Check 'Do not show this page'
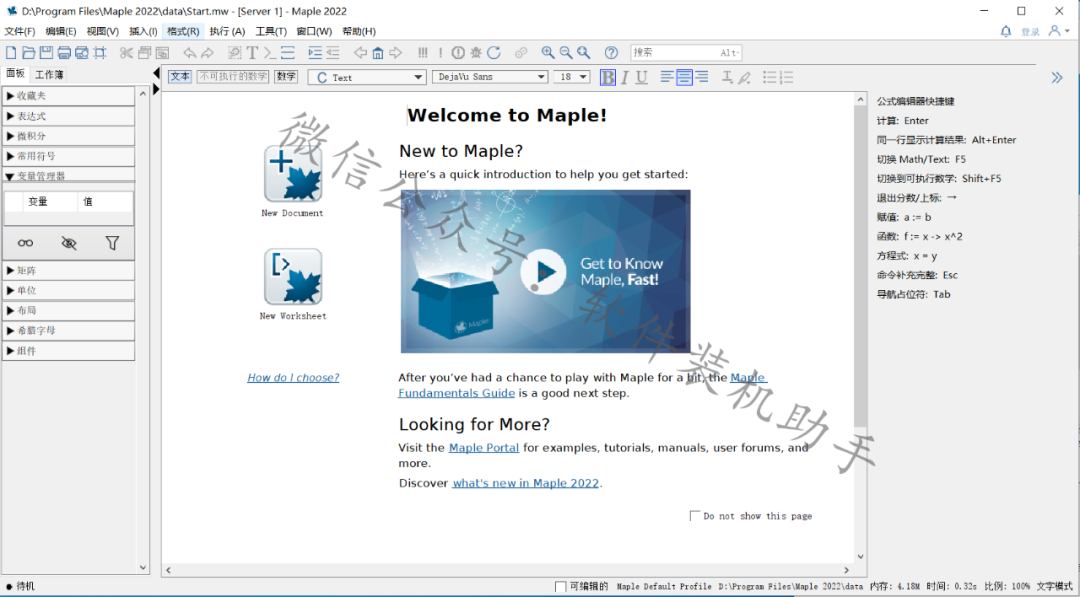The width and height of the screenshot is (1080, 597). (694, 516)
